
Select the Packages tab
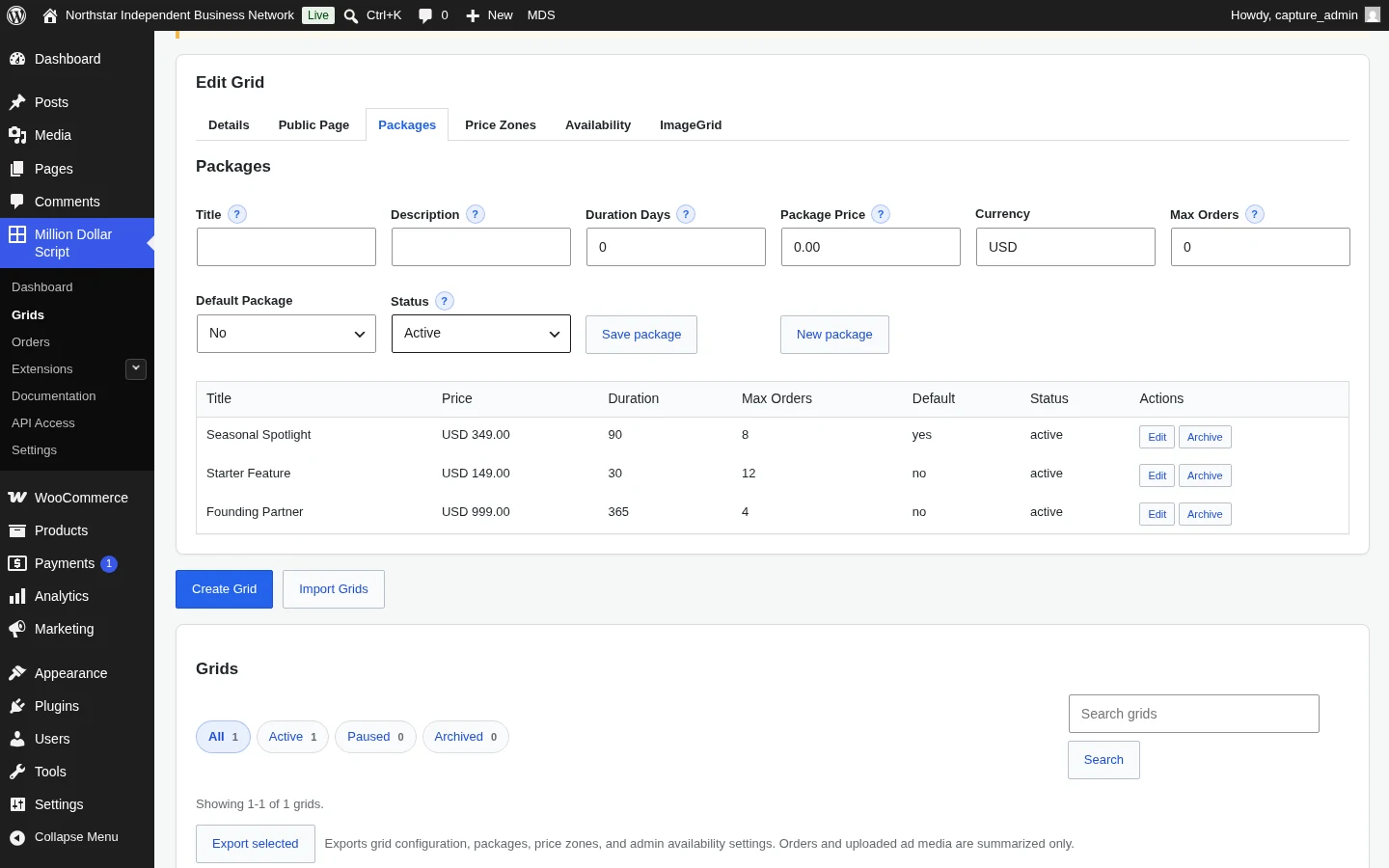(x=407, y=125)
